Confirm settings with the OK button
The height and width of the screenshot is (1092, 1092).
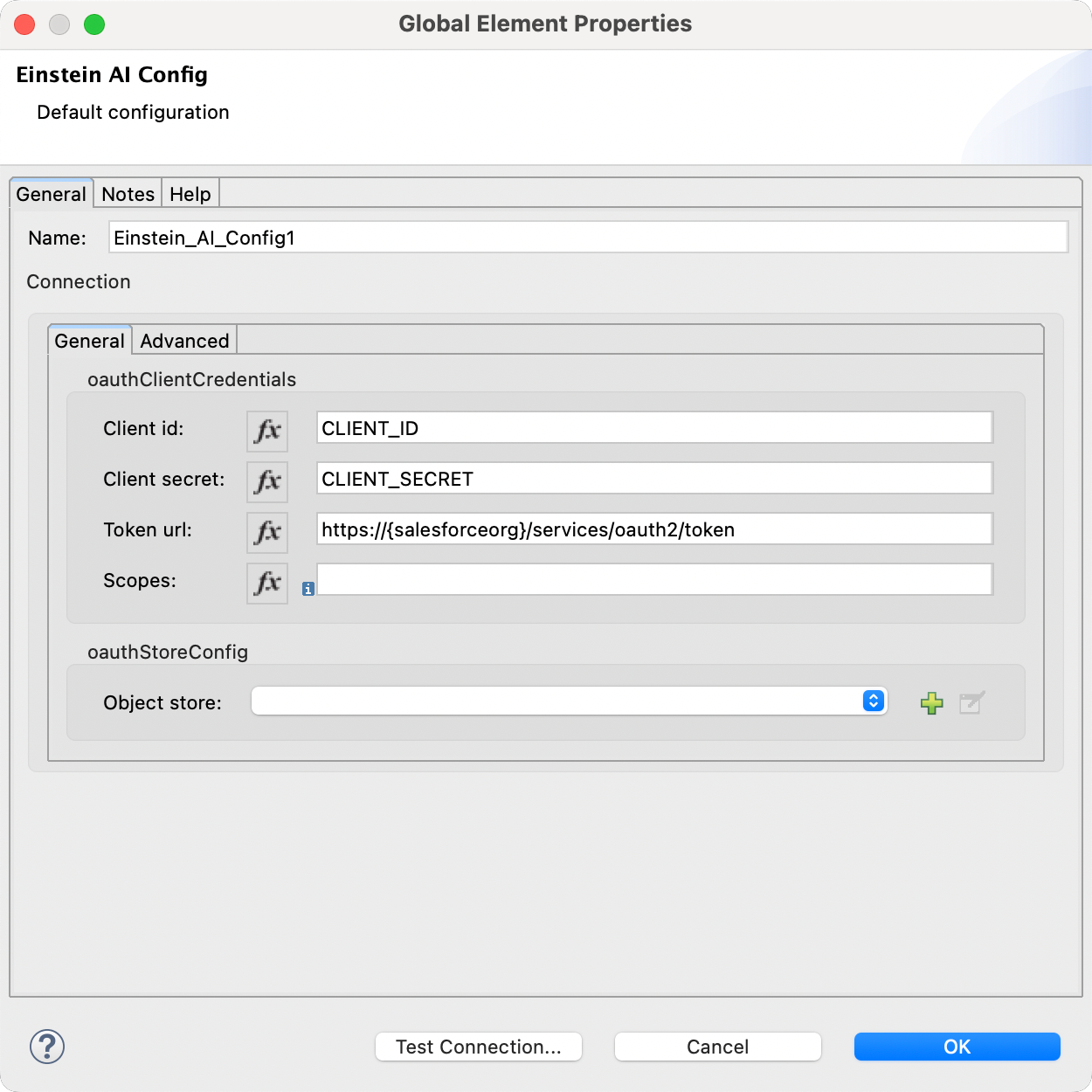957,1047
